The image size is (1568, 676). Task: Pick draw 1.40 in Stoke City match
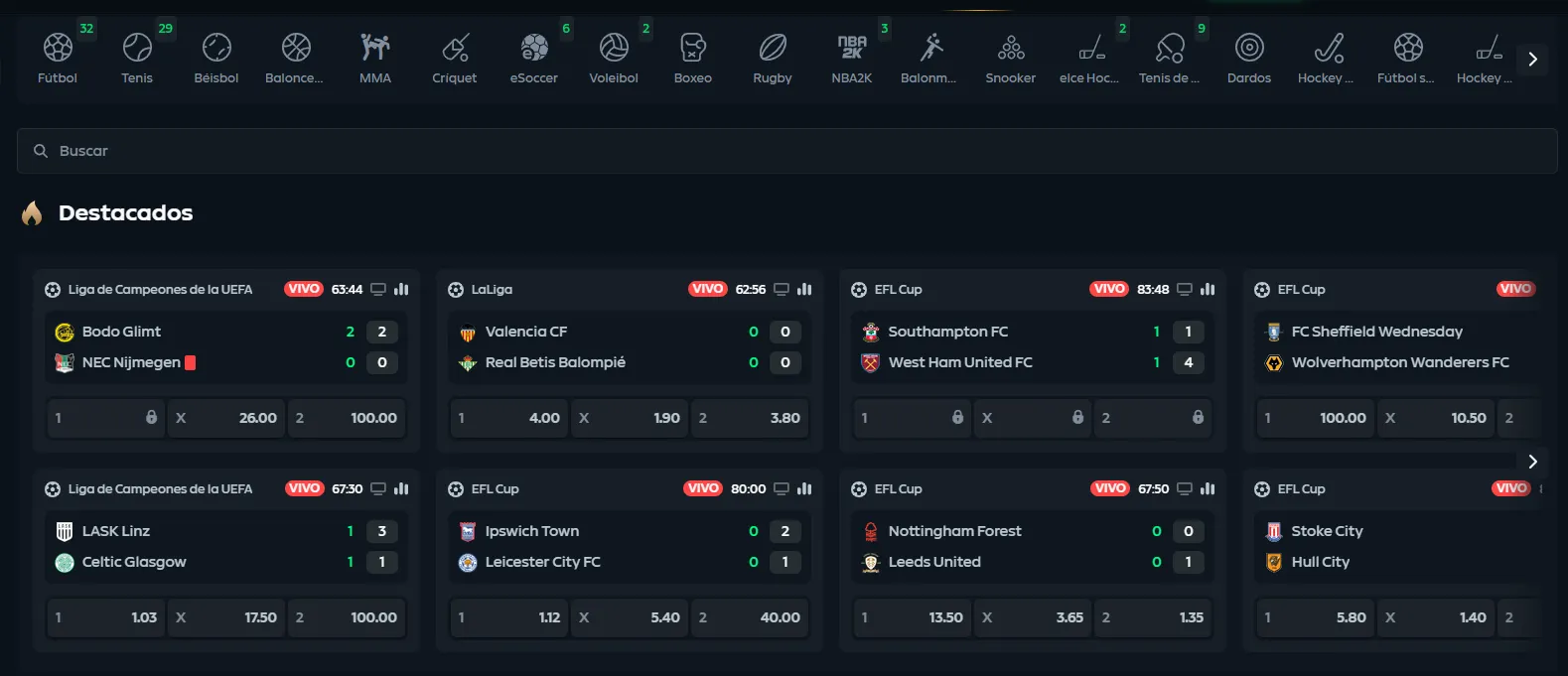1436,617
